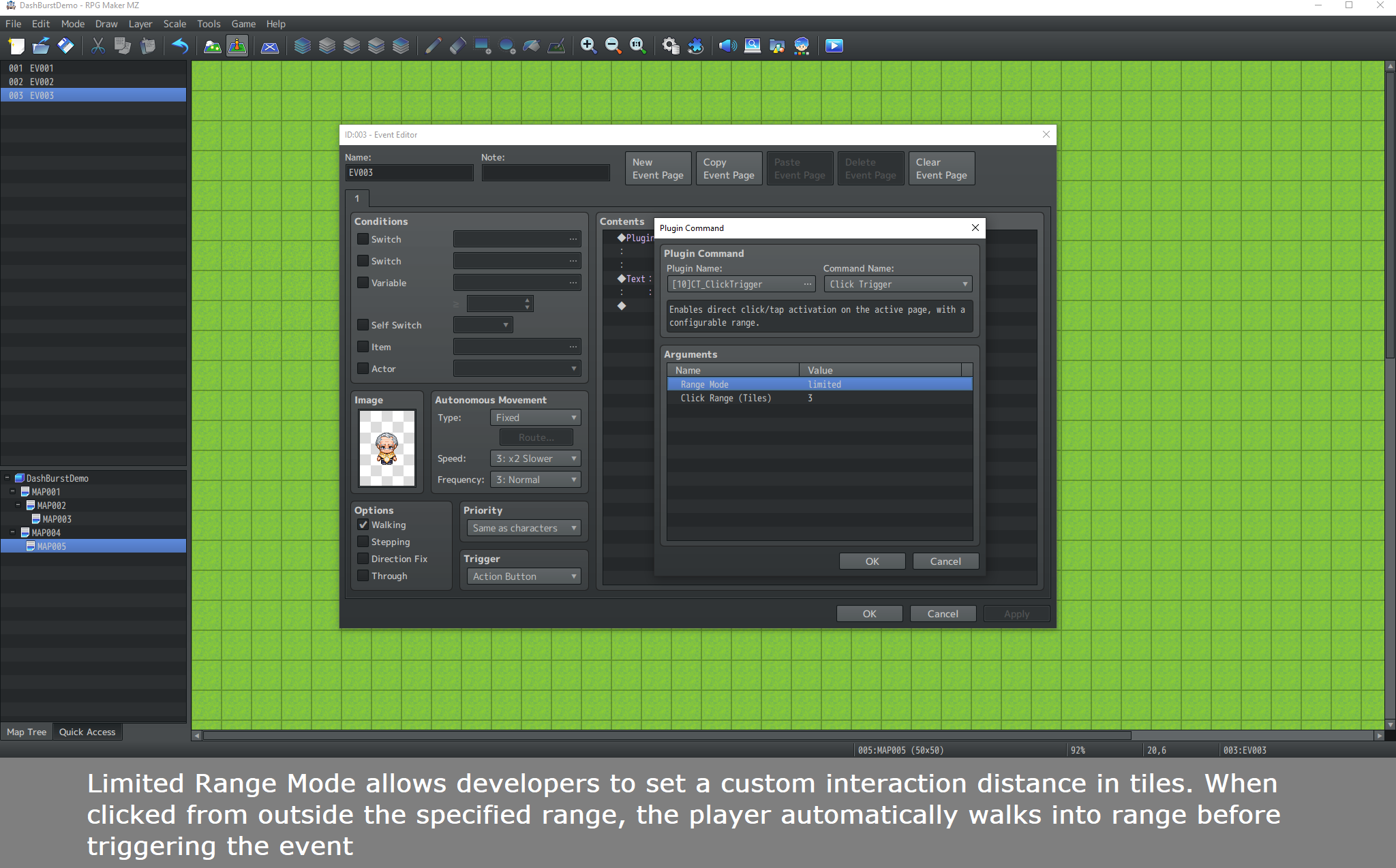Switch to the Quick Access tab
The image size is (1396, 868).
point(87,732)
